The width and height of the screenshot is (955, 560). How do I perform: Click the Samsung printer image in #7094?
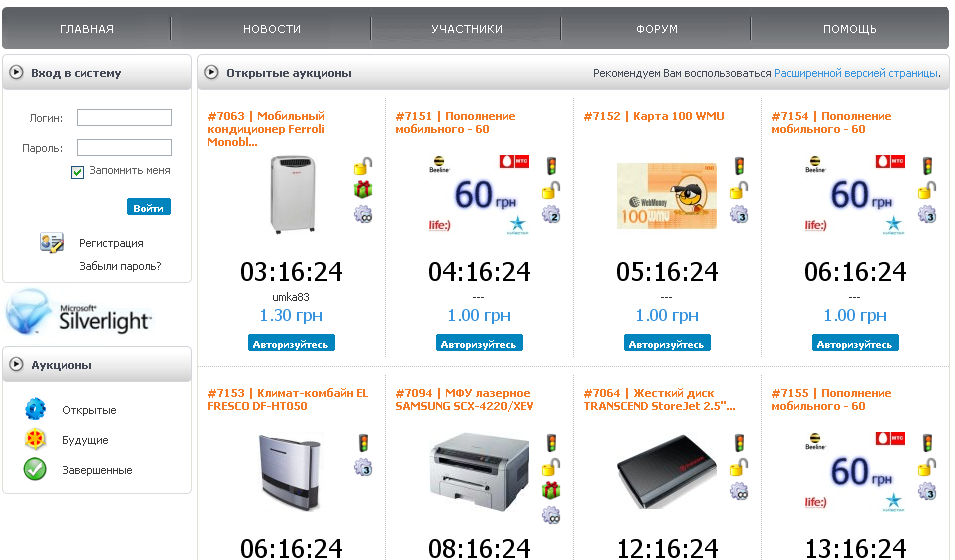click(479, 472)
